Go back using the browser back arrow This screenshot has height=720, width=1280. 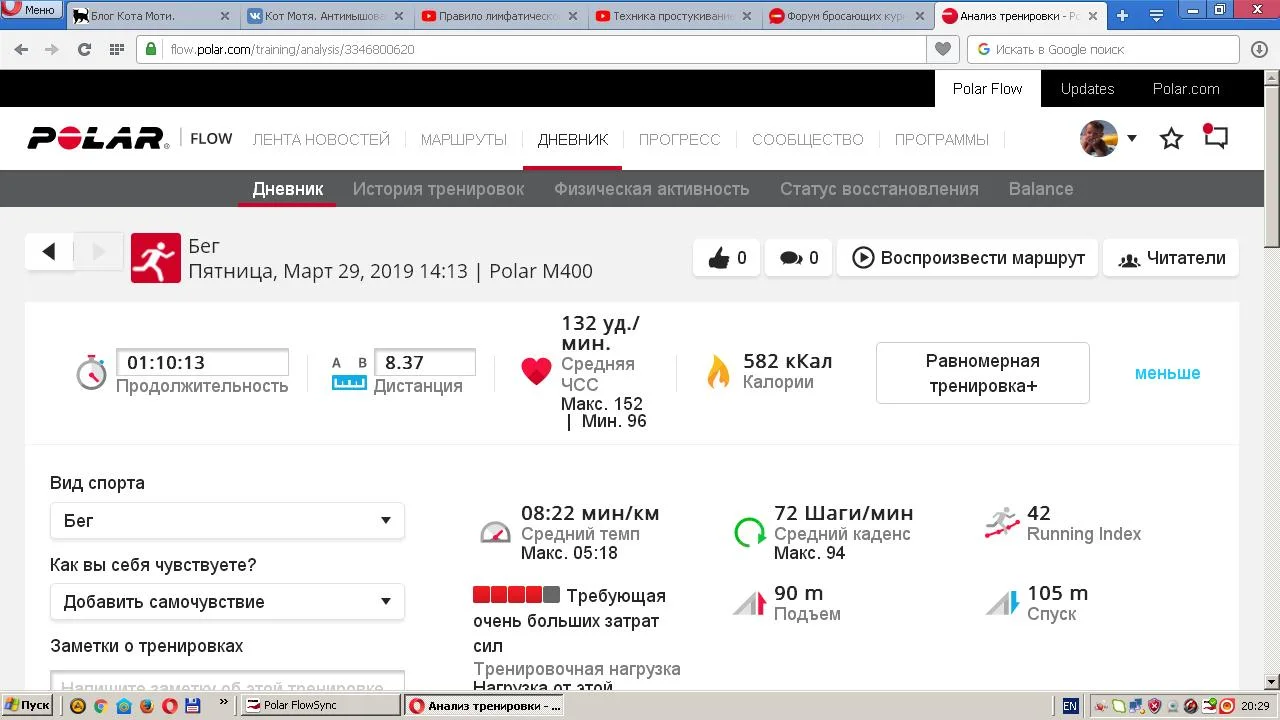22,49
